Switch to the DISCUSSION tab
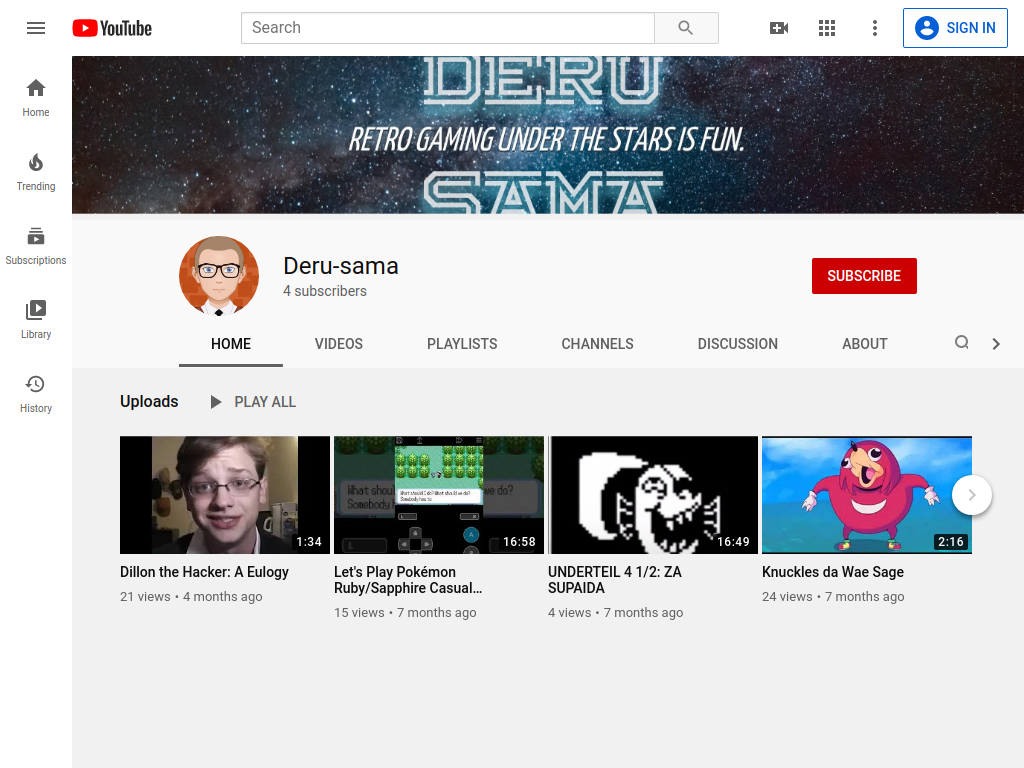Screen dimensions: 1024x768 tap(737, 344)
